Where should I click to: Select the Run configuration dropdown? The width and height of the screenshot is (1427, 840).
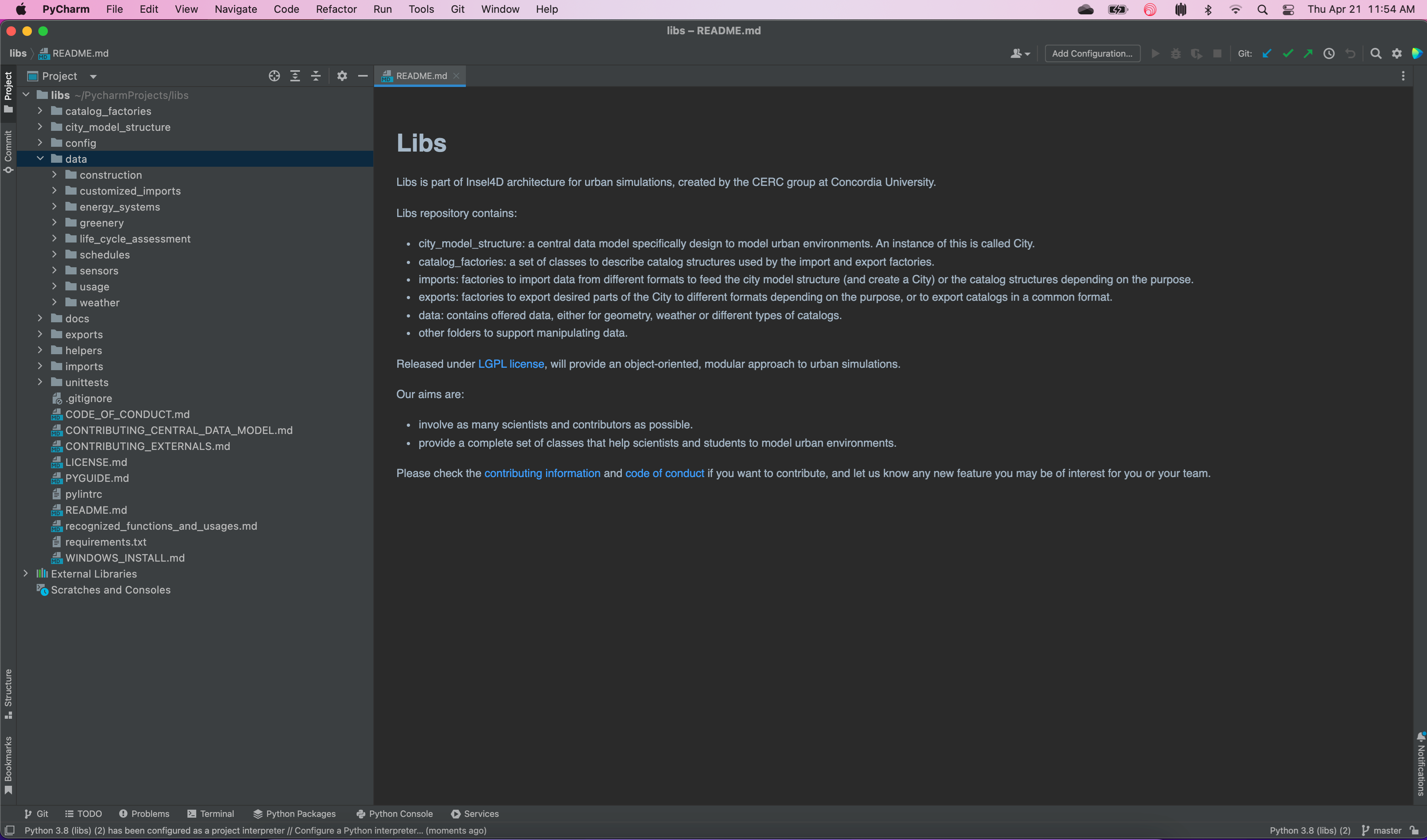point(1092,53)
